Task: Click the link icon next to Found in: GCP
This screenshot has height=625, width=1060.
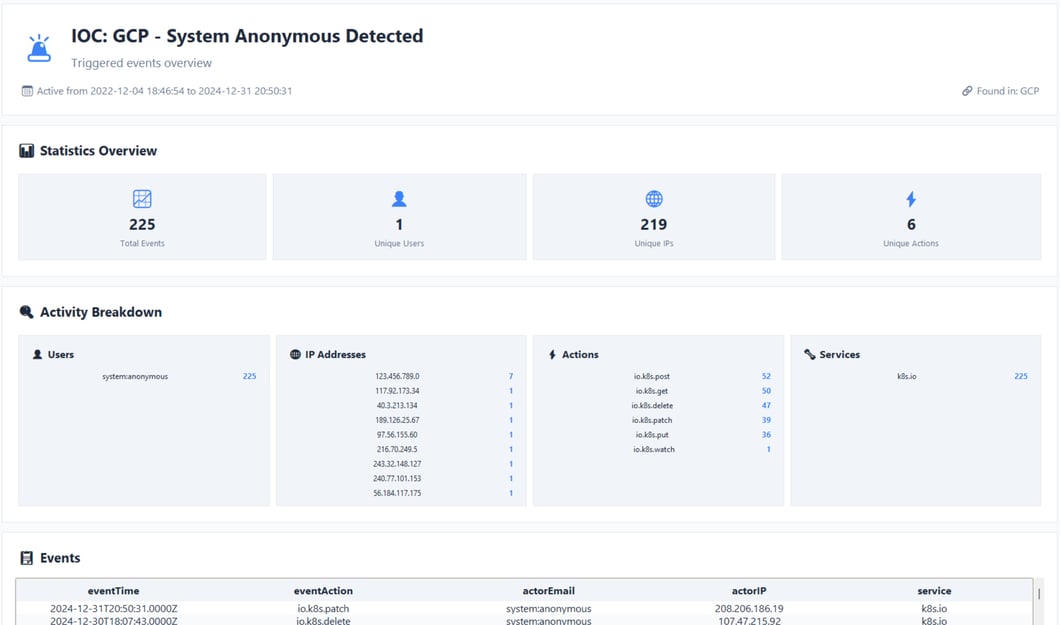Action: pos(967,91)
